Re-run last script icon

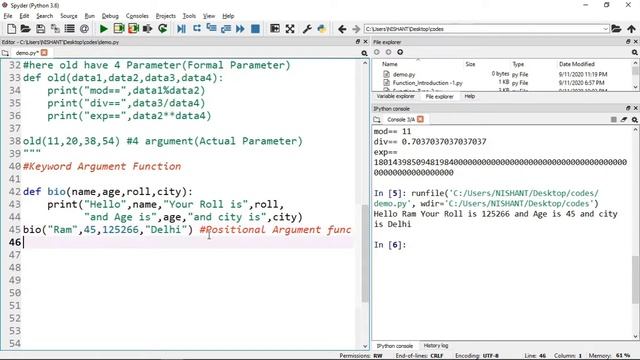pyautogui.click(x=162, y=29)
